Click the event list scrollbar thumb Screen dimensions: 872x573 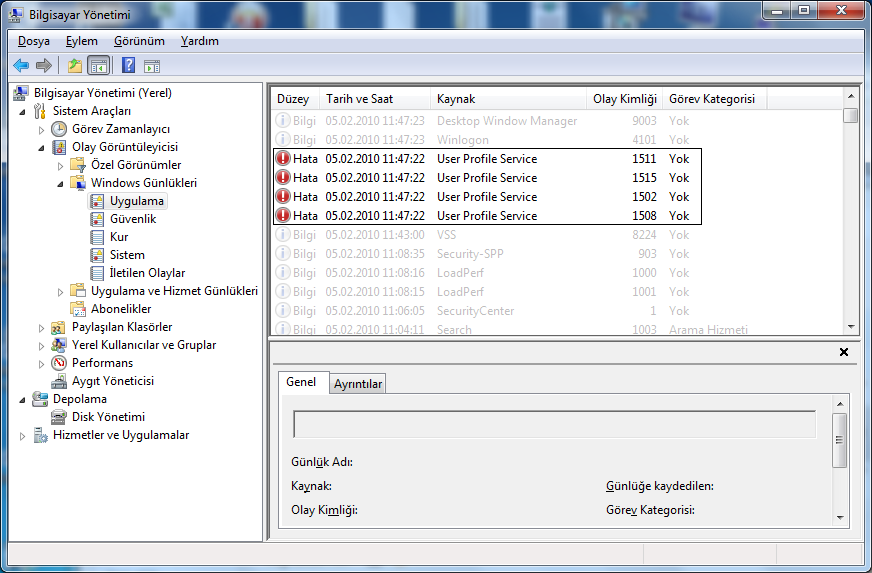pos(850,115)
